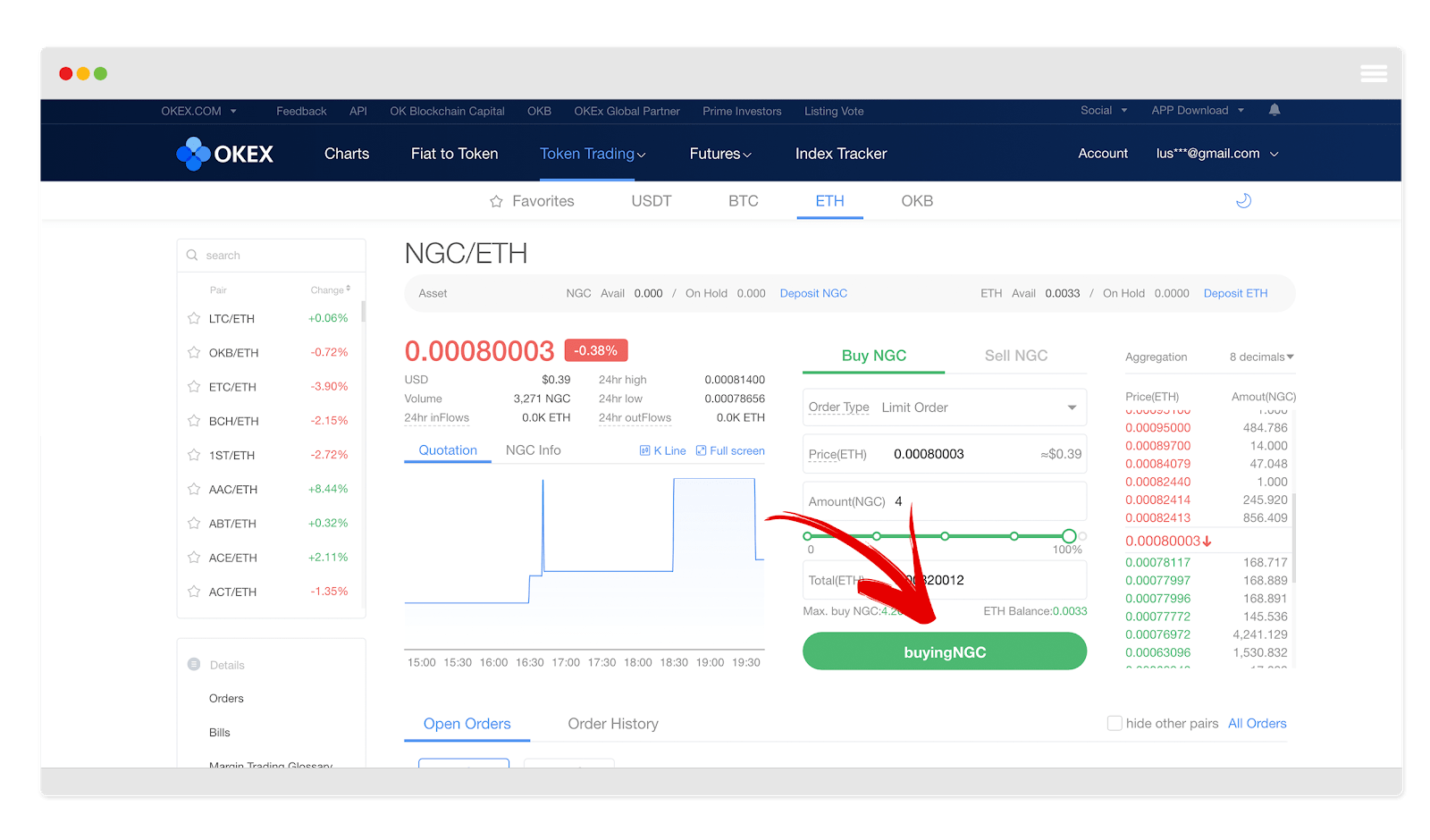Open the hamburger menu icon
This screenshot has height=840, width=1430.
[1374, 73]
